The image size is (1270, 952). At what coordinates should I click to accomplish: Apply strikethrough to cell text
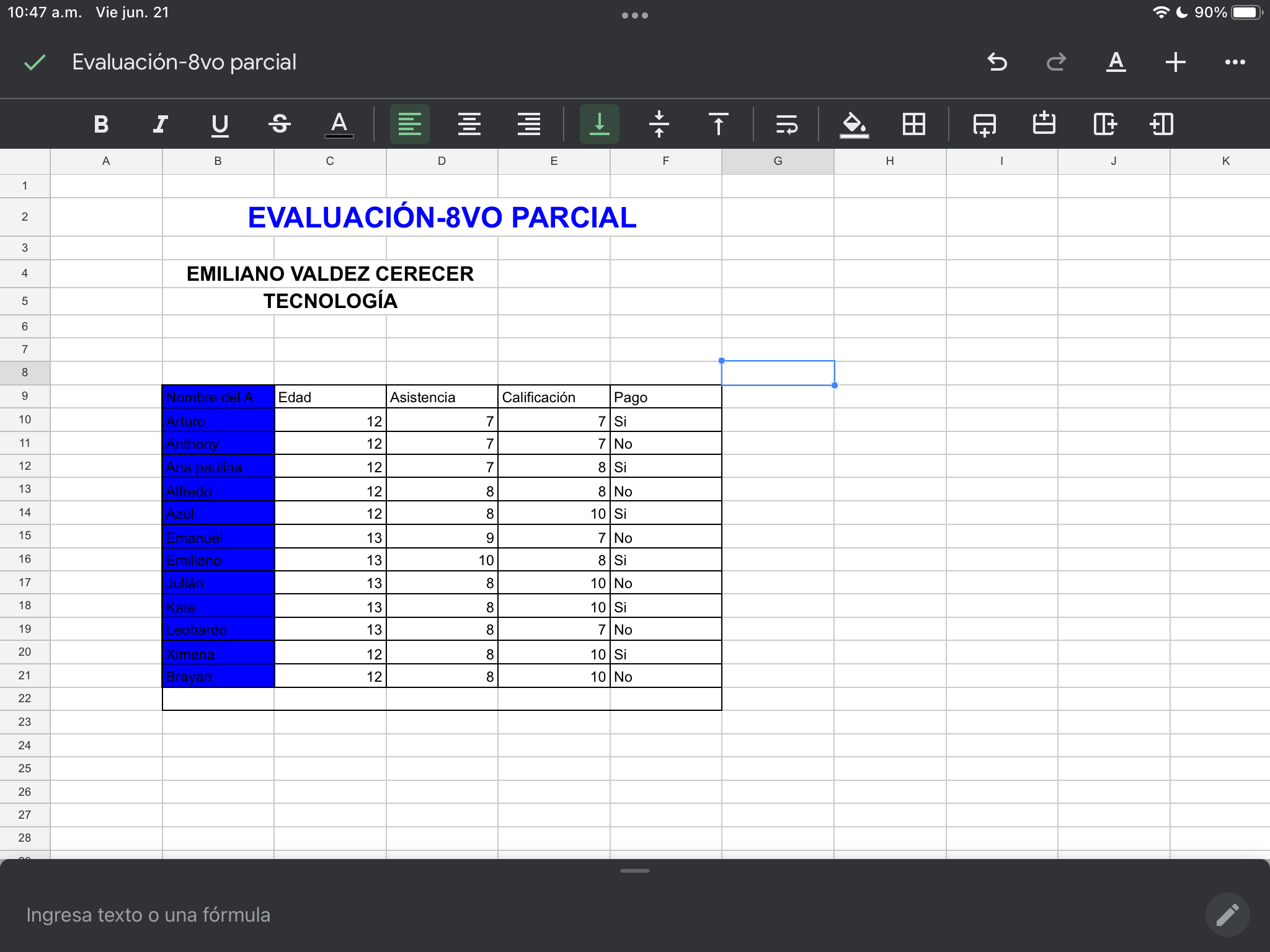[280, 124]
